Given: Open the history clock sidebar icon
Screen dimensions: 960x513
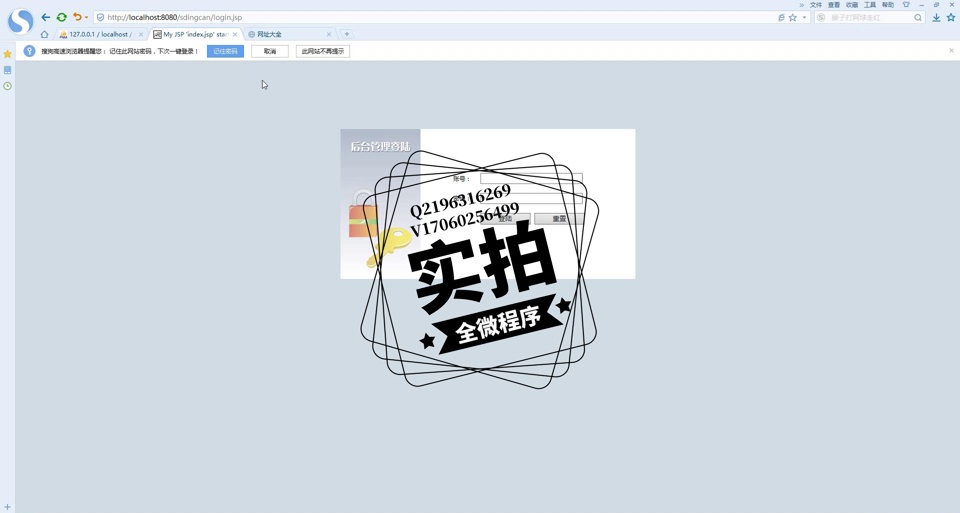Looking at the screenshot, I should click(x=7, y=86).
